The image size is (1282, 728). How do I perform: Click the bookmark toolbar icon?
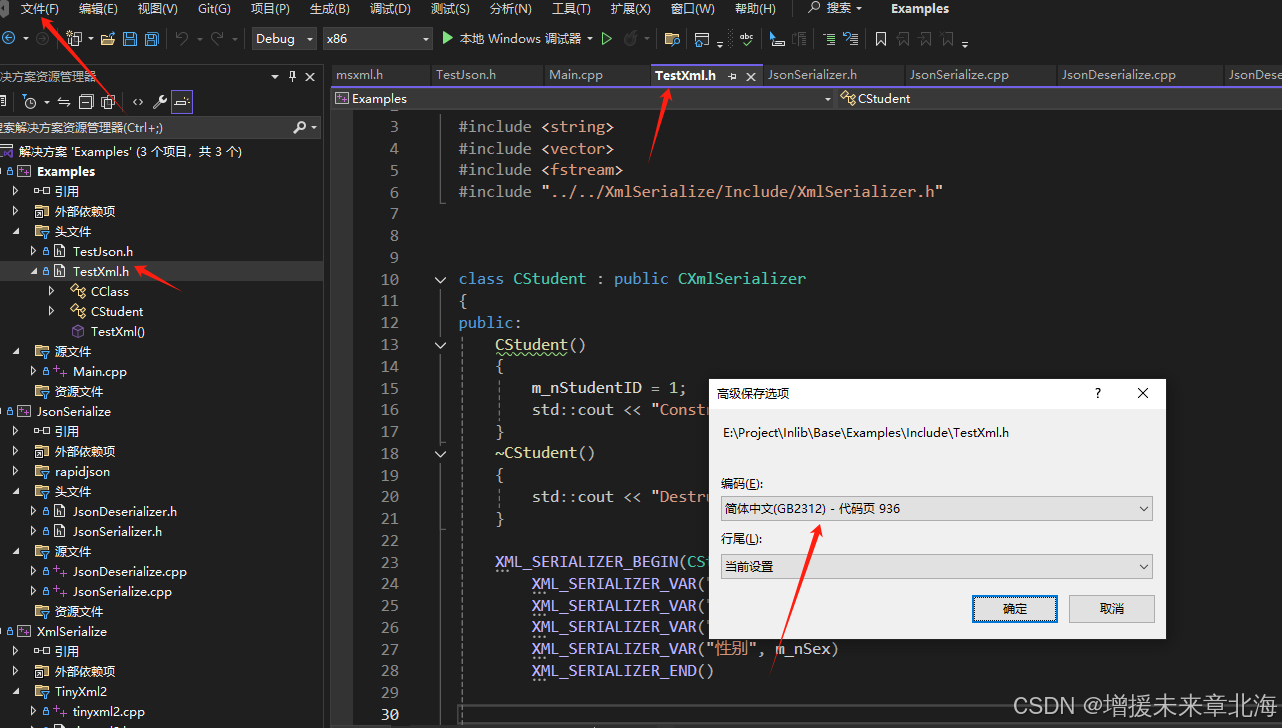pos(880,39)
